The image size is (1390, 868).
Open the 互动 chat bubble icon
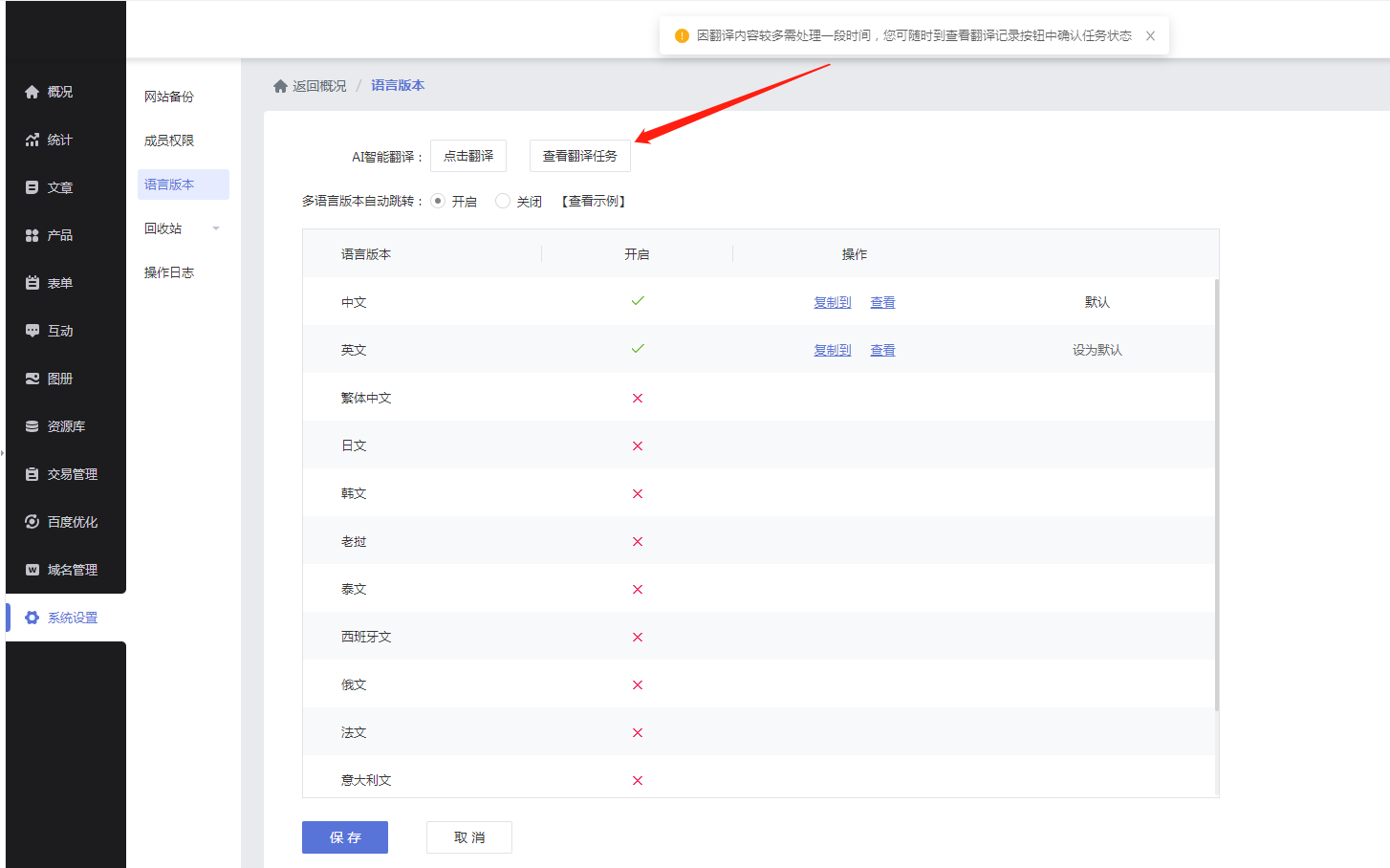coord(32,331)
